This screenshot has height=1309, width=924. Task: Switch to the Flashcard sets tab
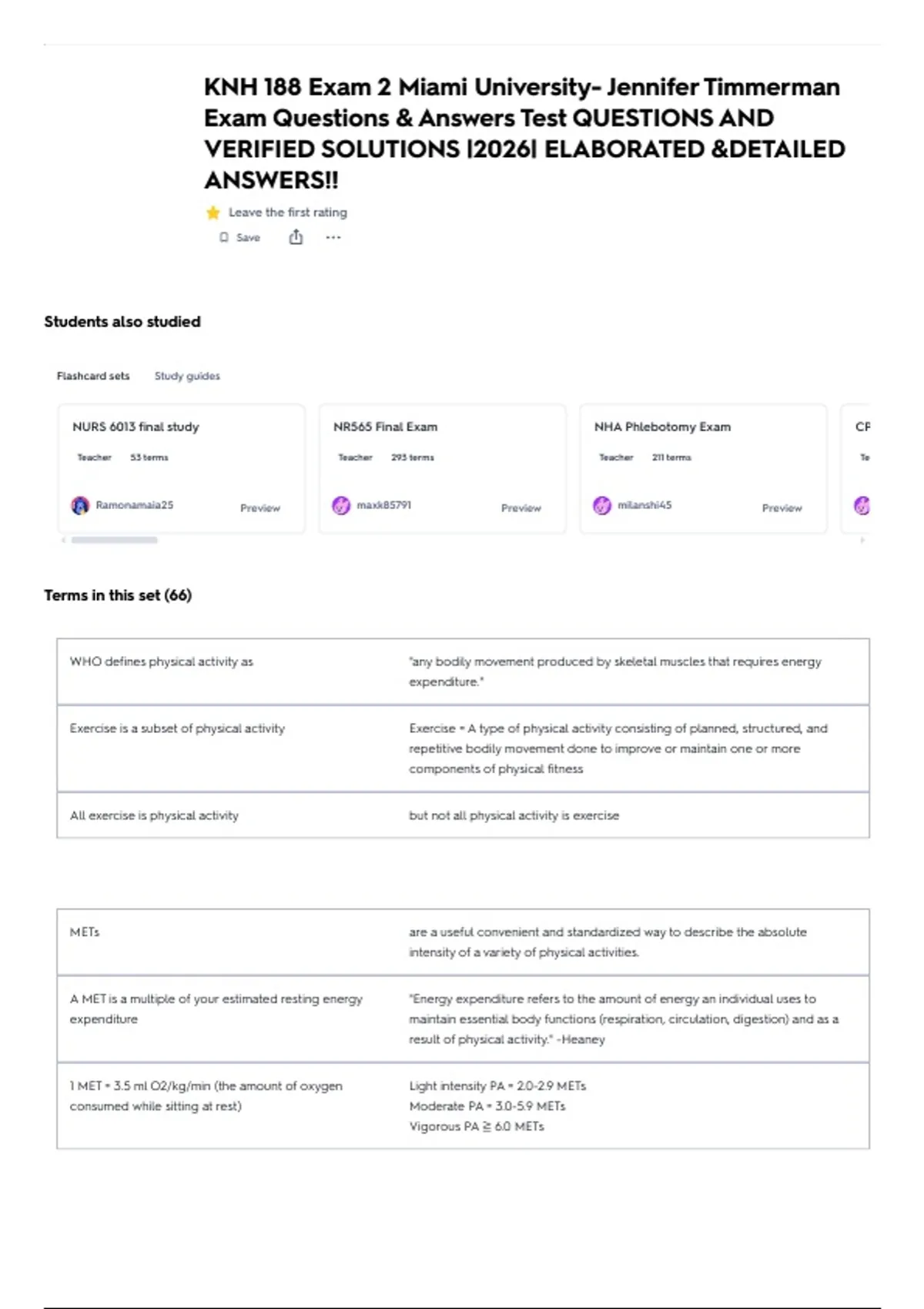tap(93, 376)
